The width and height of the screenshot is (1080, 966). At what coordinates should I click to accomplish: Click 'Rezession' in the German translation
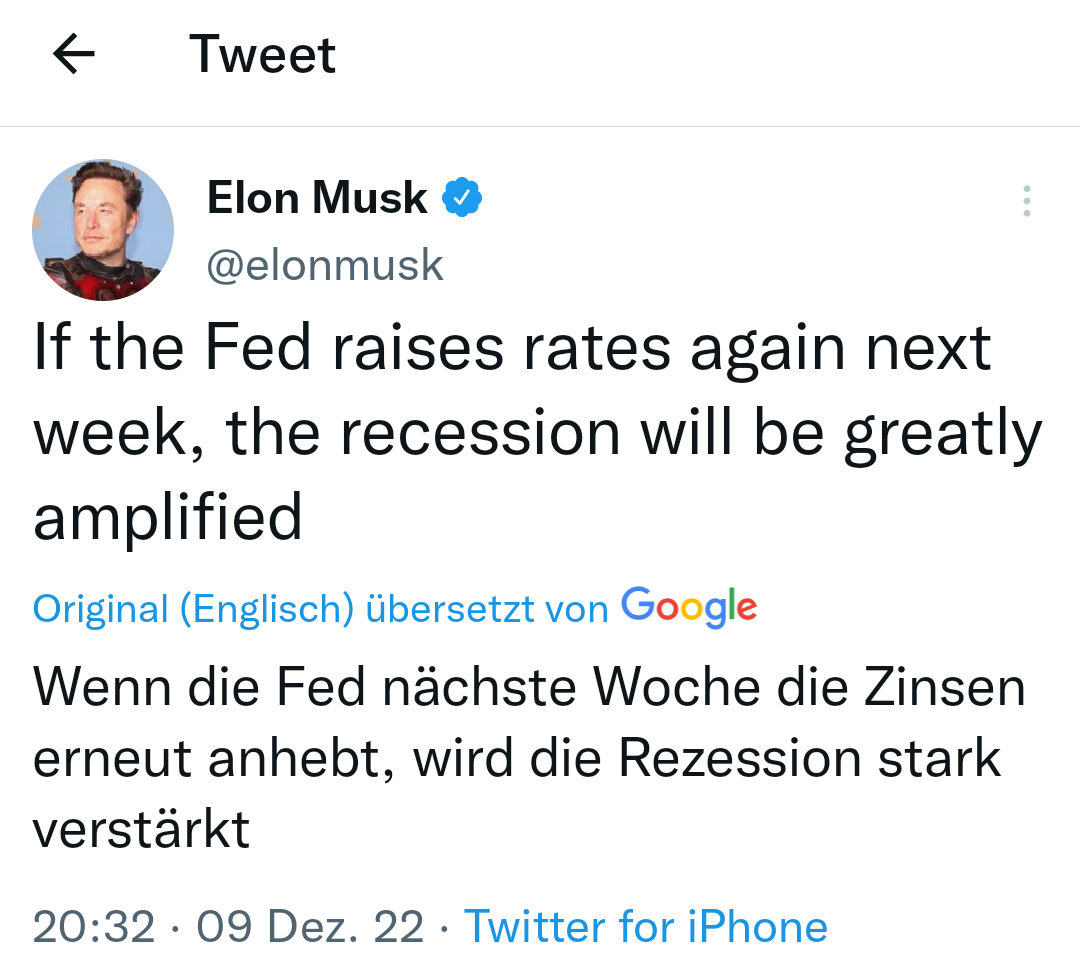pyautogui.click(x=739, y=757)
